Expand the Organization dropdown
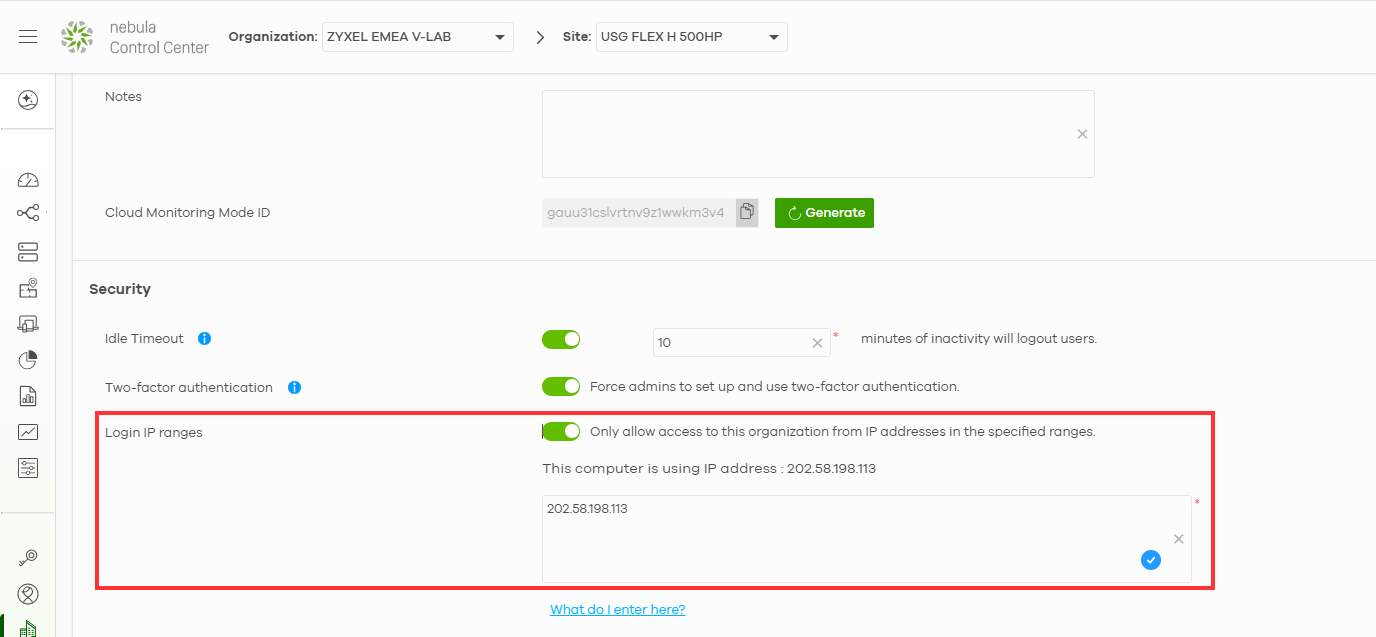Viewport: 1376px width, 637px height. tap(417, 38)
